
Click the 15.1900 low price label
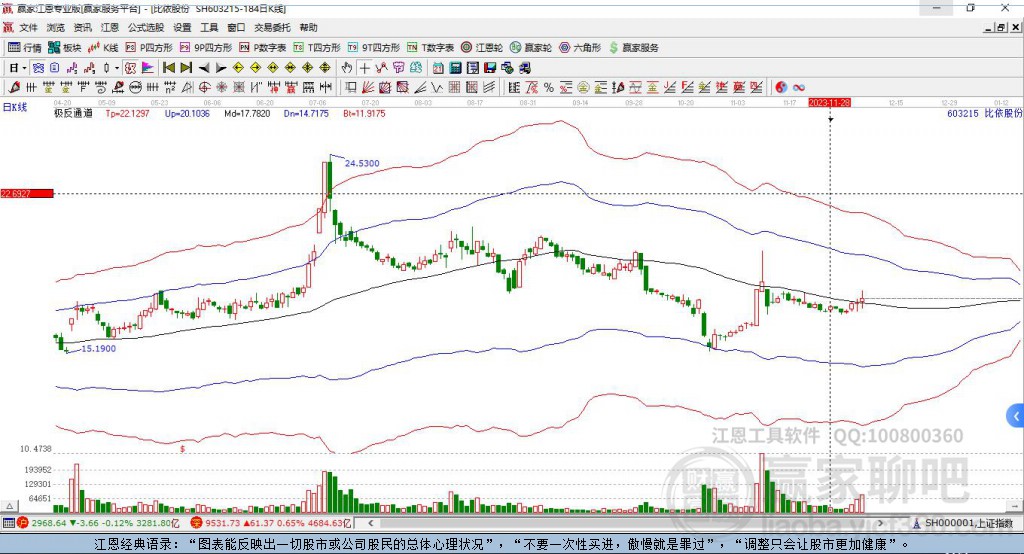[x=99, y=349]
